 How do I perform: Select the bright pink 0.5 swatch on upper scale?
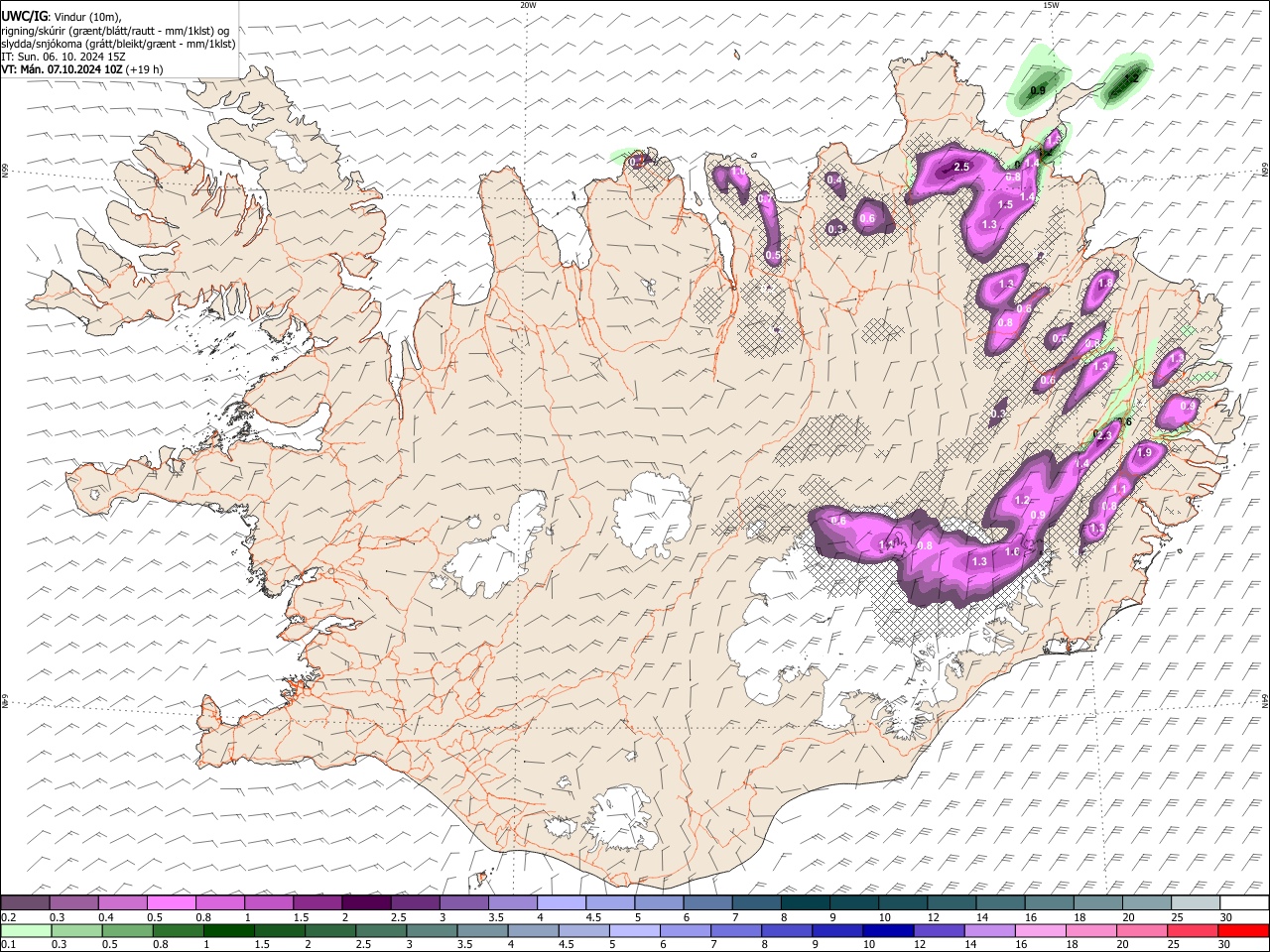point(171,902)
